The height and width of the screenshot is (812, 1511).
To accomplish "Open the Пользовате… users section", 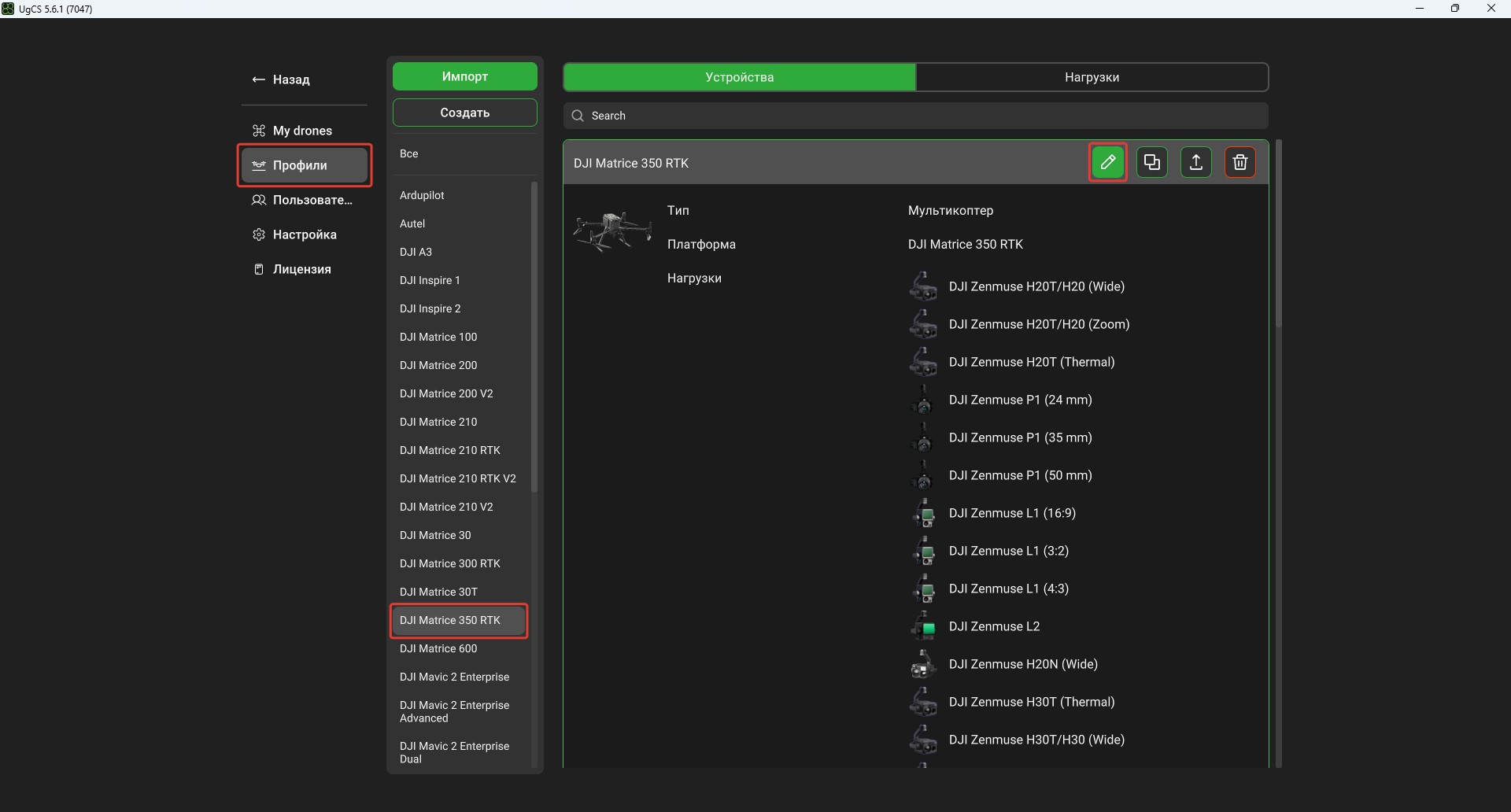I will [305, 200].
